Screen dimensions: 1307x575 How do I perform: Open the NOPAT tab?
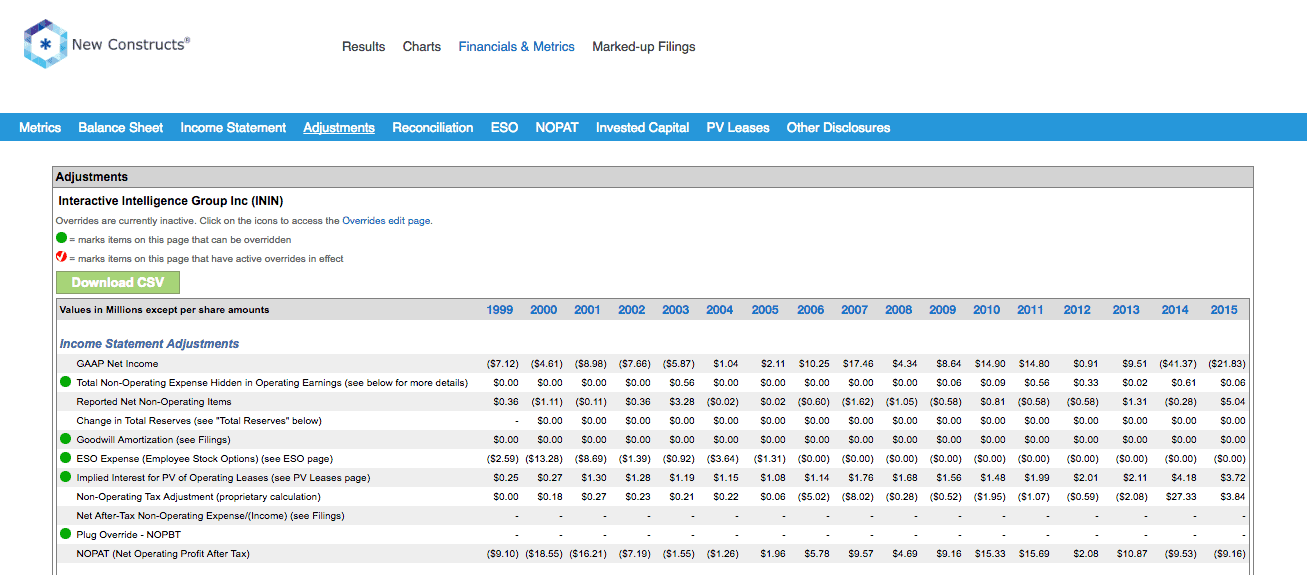(x=557, y=127)
